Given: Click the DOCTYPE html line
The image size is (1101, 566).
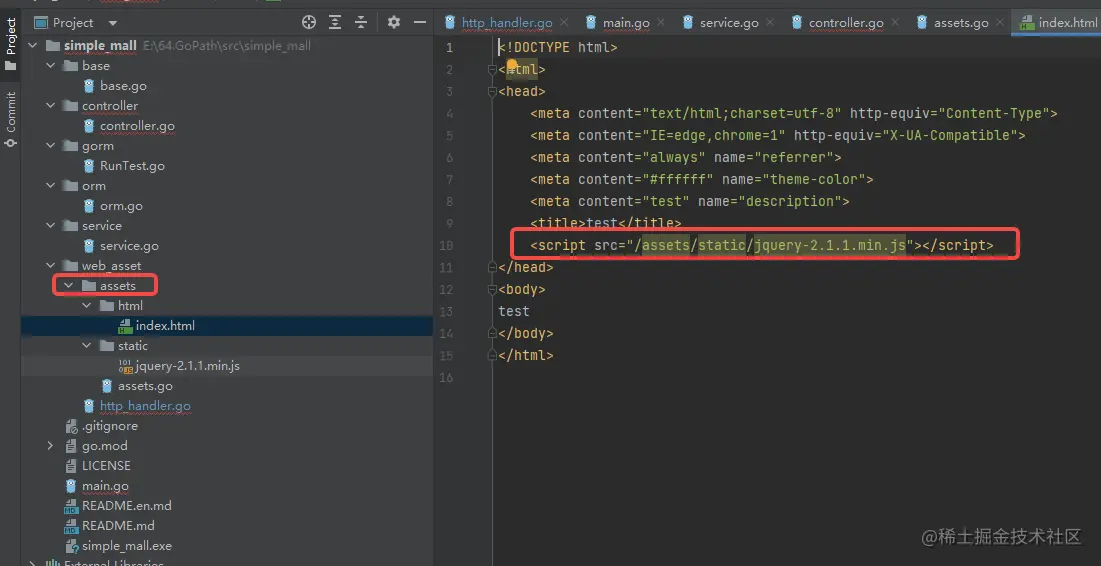Looking at the screenshot, I should click(x=558, y=48).
